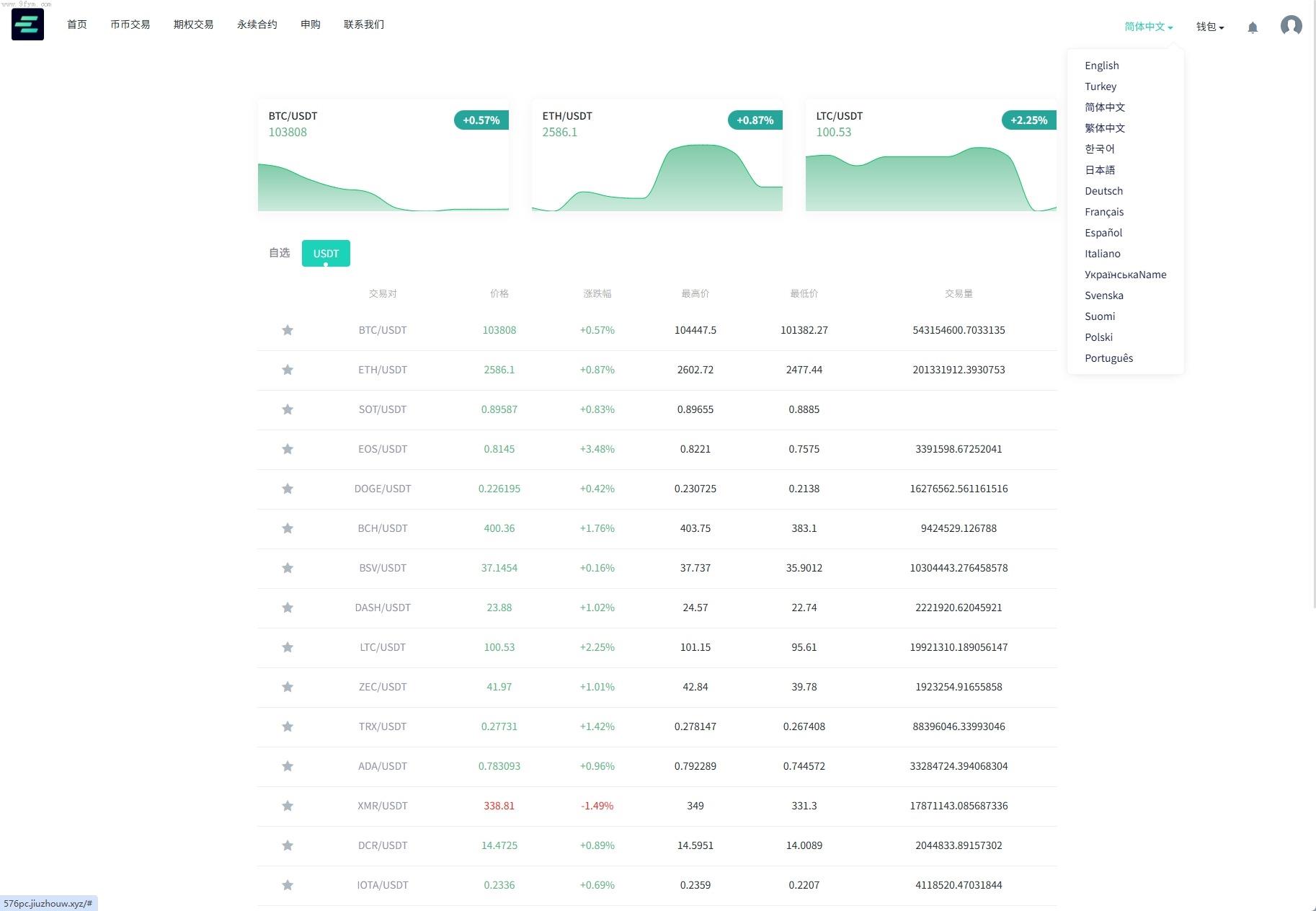This screenshot has height=911, width=1316.
Task: Click star icon for EOS/USDT
Action: 288,449
